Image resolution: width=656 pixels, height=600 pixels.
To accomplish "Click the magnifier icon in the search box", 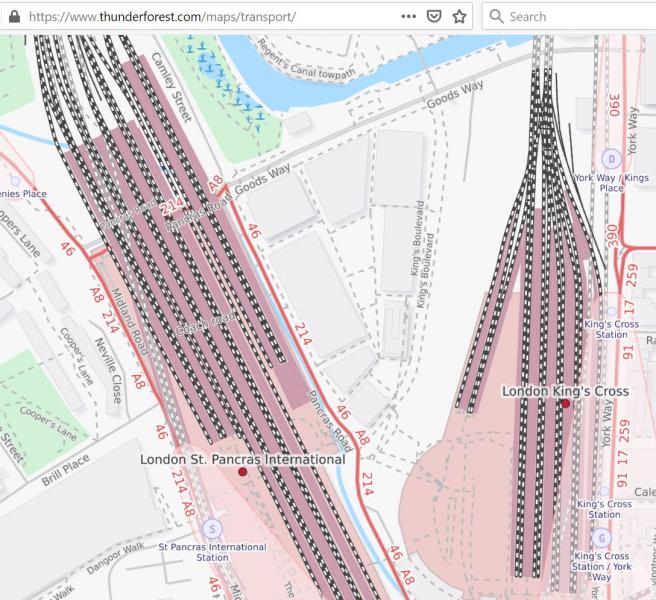I will (x=496, y=16).
